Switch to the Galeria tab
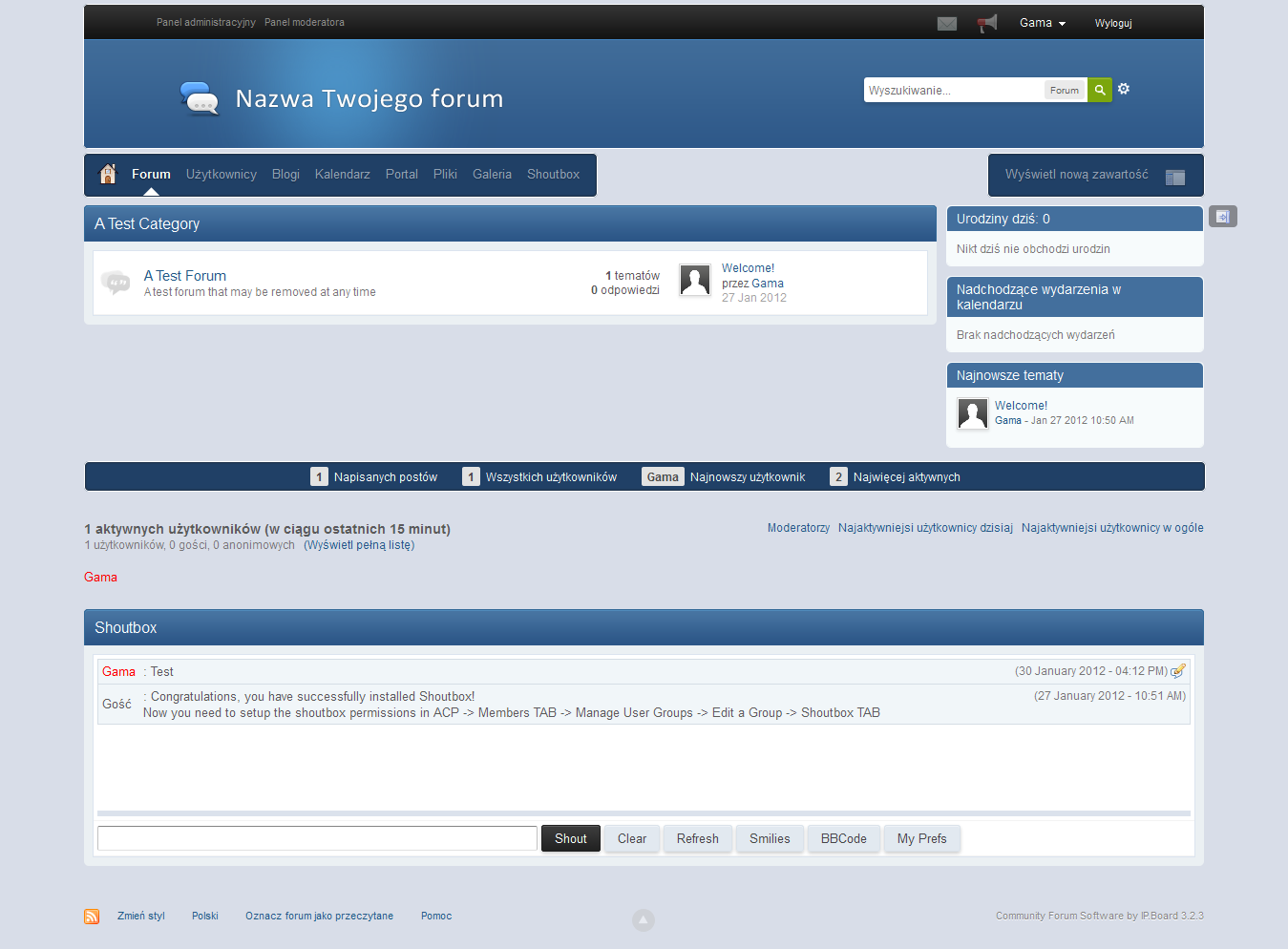Image resolution: width=1288 pixels, height=949 pixels. click(492, 174)
